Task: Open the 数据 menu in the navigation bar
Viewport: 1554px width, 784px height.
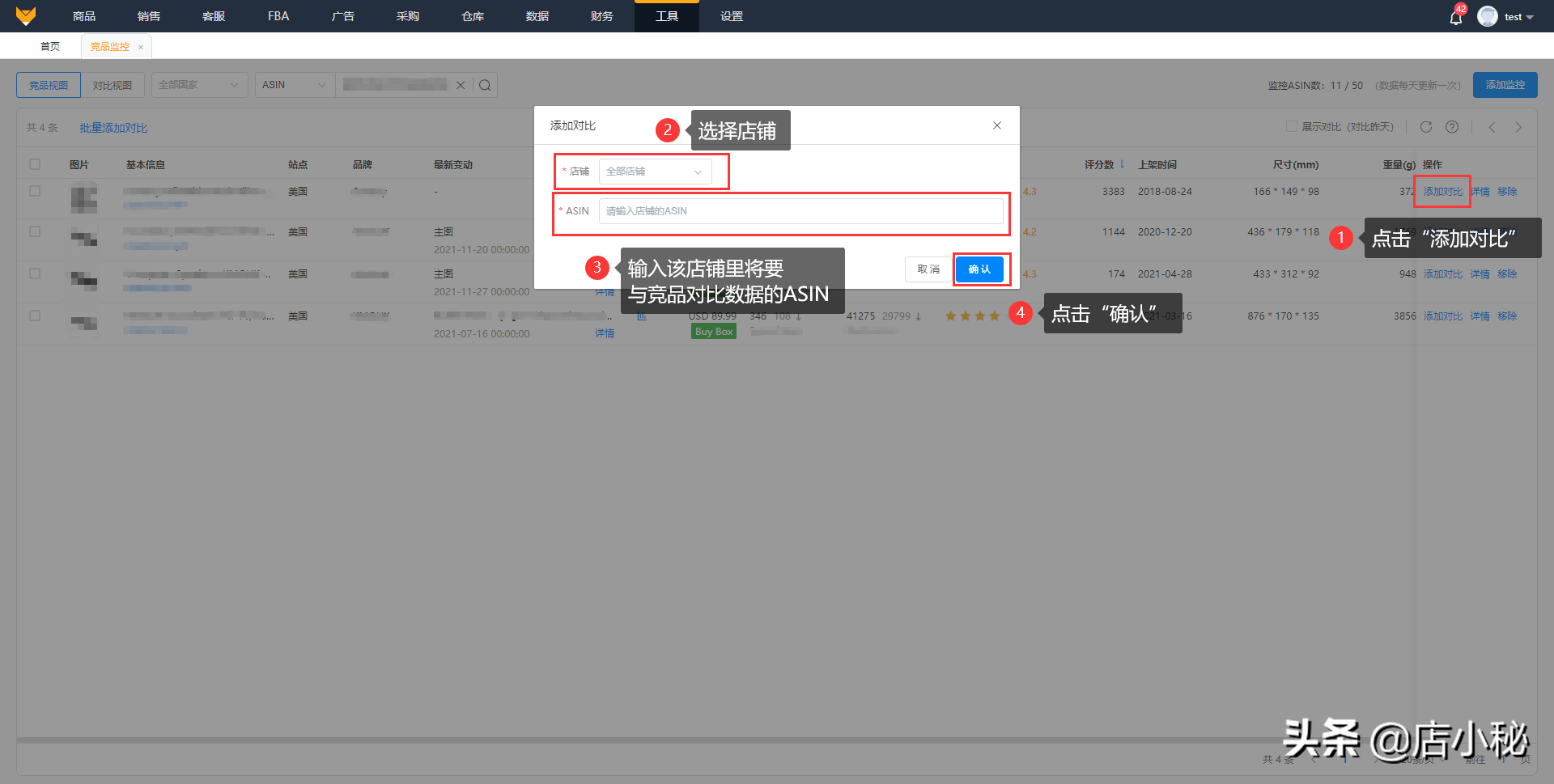Action: pos(536,16)
